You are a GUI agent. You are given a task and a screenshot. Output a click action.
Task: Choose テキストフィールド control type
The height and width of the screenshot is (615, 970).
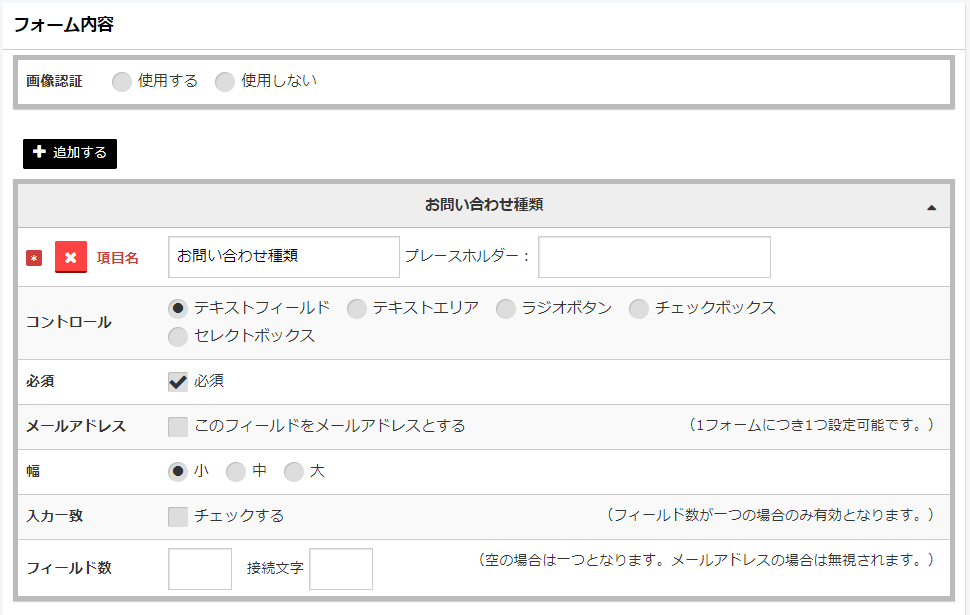pyautogui.click(x=178, y=308)
